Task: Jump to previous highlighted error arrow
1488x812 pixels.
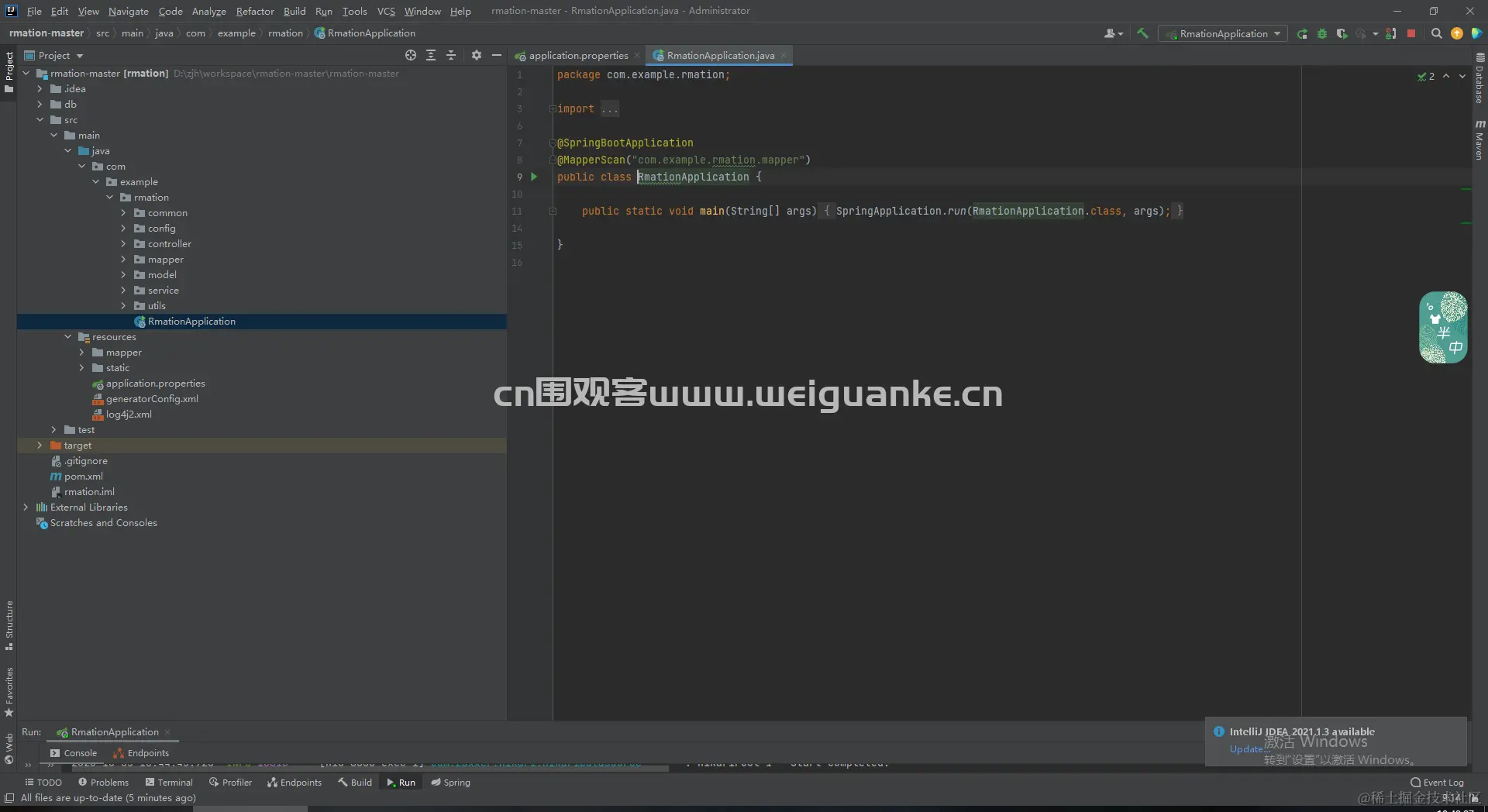Action: pos(1446,76)
